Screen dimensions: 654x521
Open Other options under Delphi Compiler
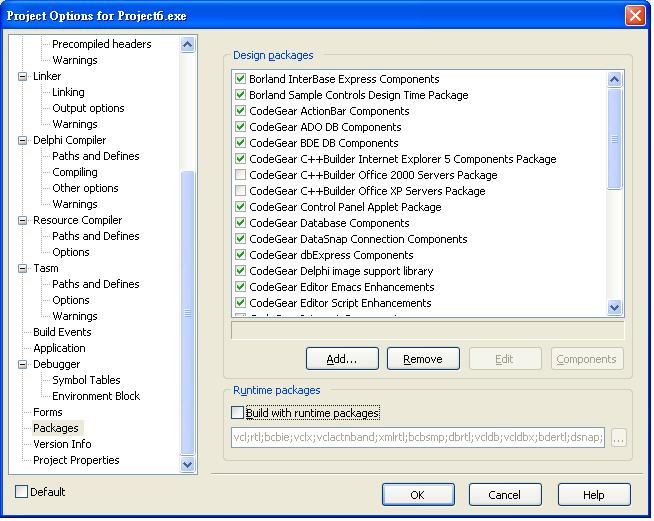pyautogui.click(x=85, y=188)
